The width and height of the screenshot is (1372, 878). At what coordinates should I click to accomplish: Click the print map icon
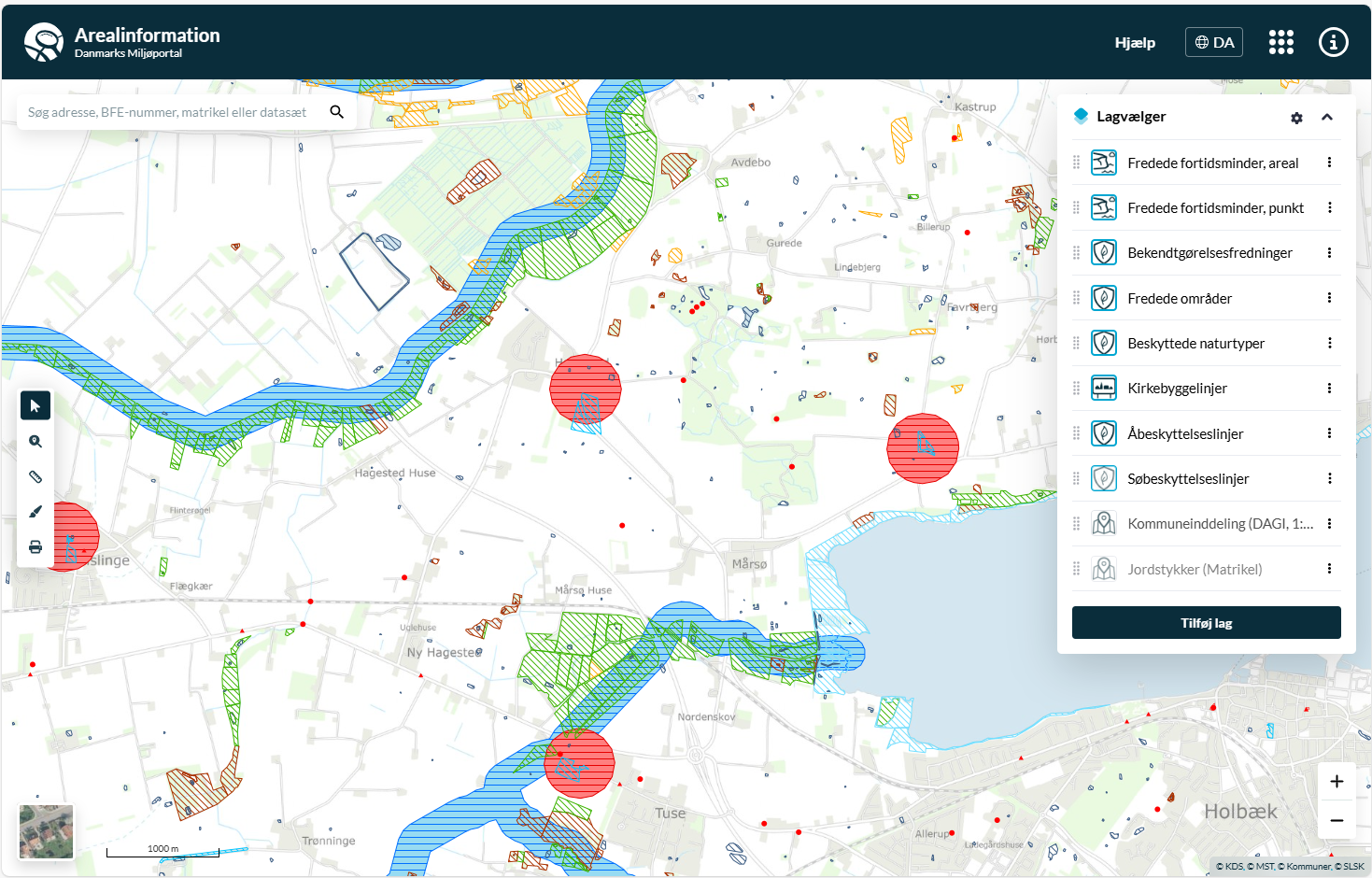click(35, 547)
